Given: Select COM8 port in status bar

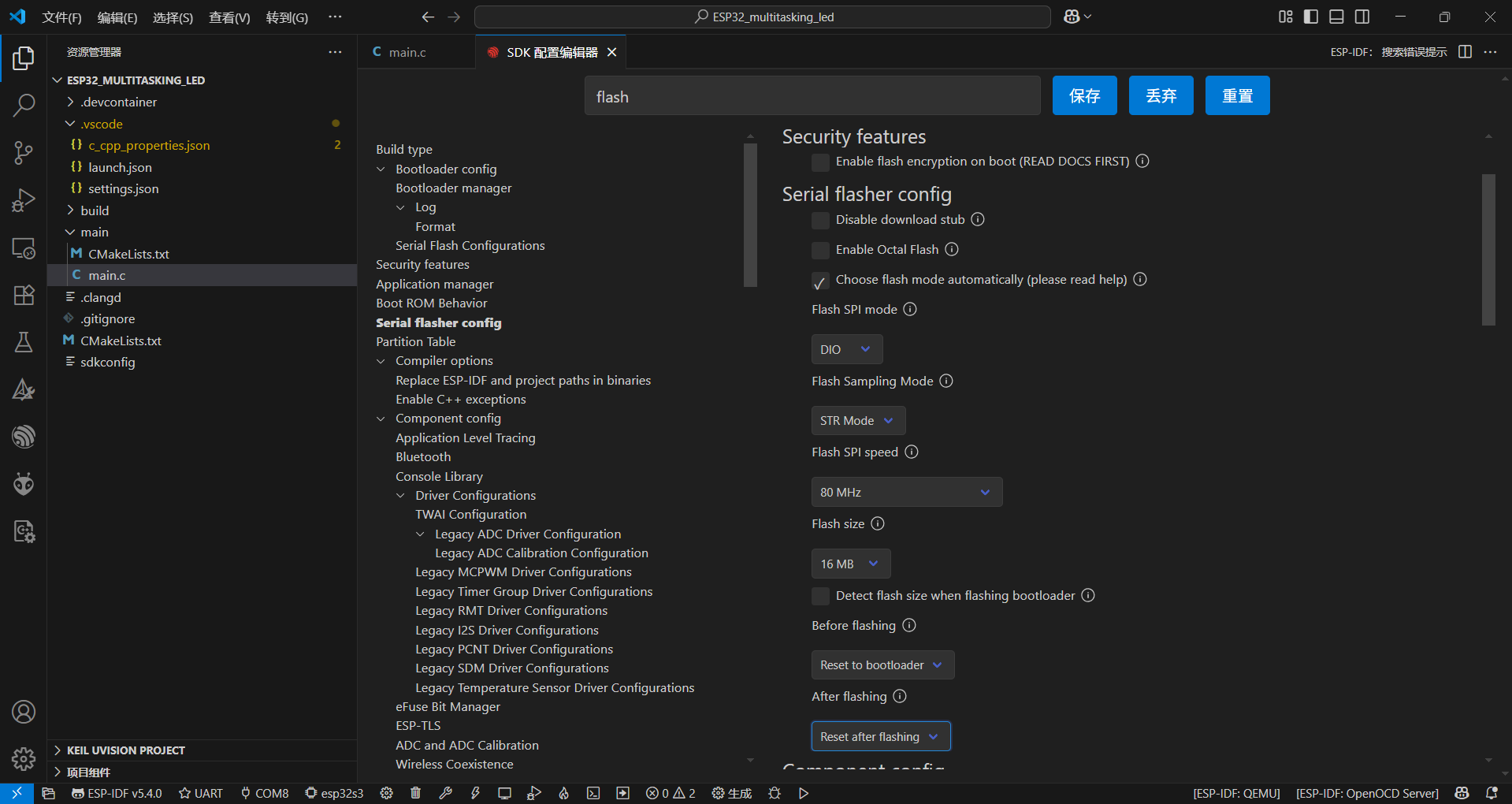Looking at the screenshot, I should 265,793.
